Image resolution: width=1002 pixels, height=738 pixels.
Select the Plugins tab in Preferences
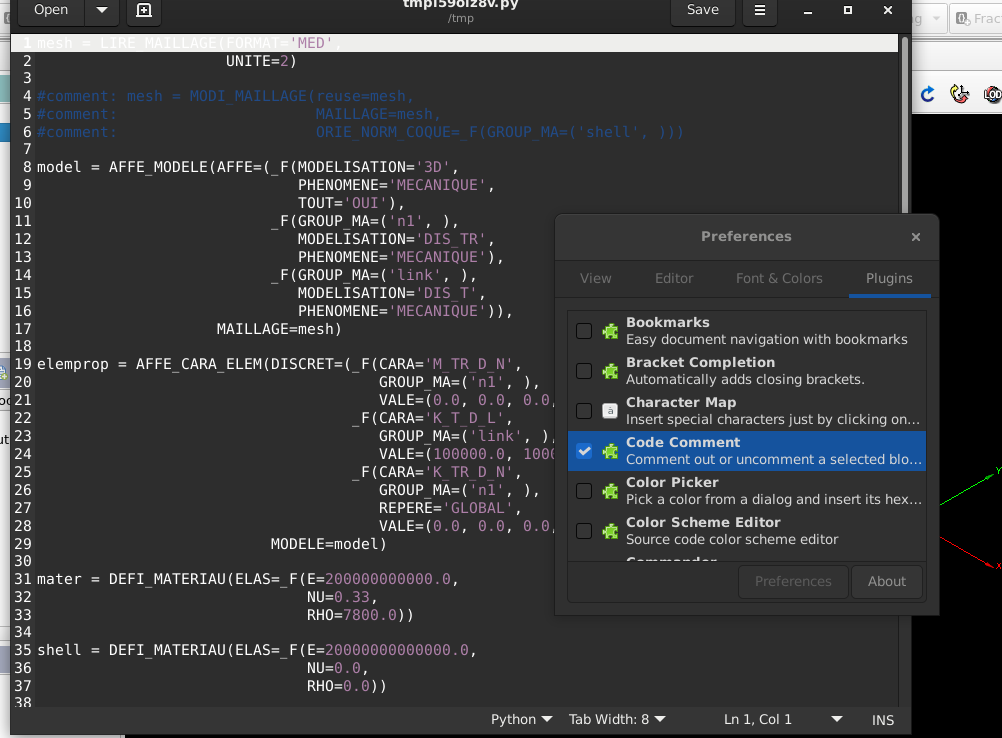coord(889,279)
